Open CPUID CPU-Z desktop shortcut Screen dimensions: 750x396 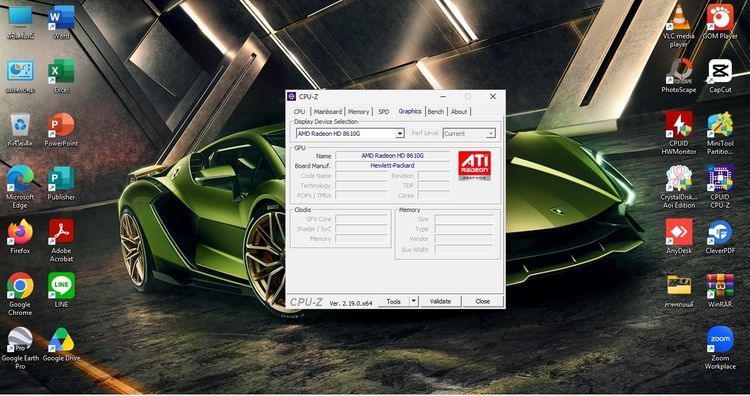(720, 187)
